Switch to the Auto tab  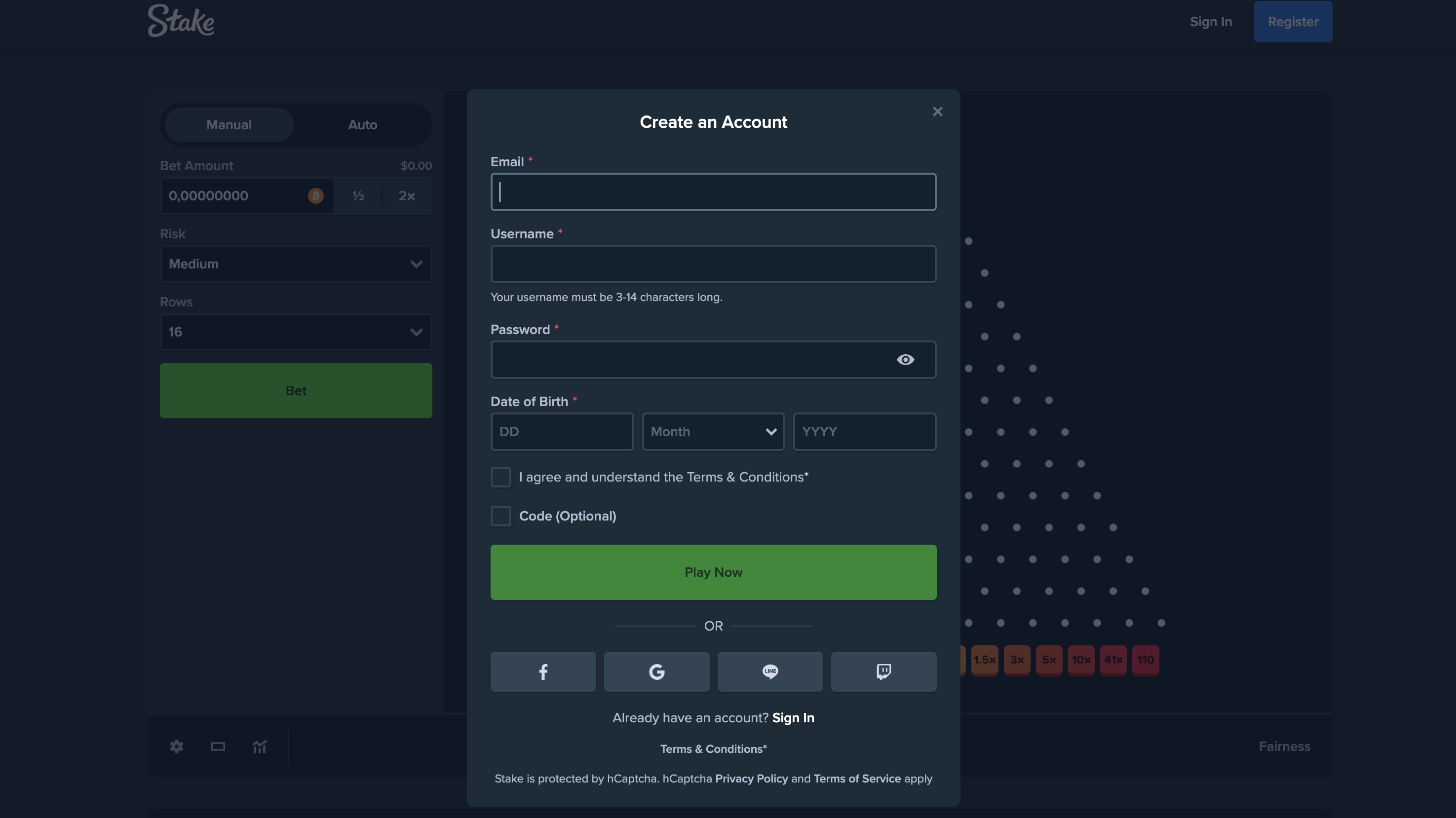coord(362,125)
